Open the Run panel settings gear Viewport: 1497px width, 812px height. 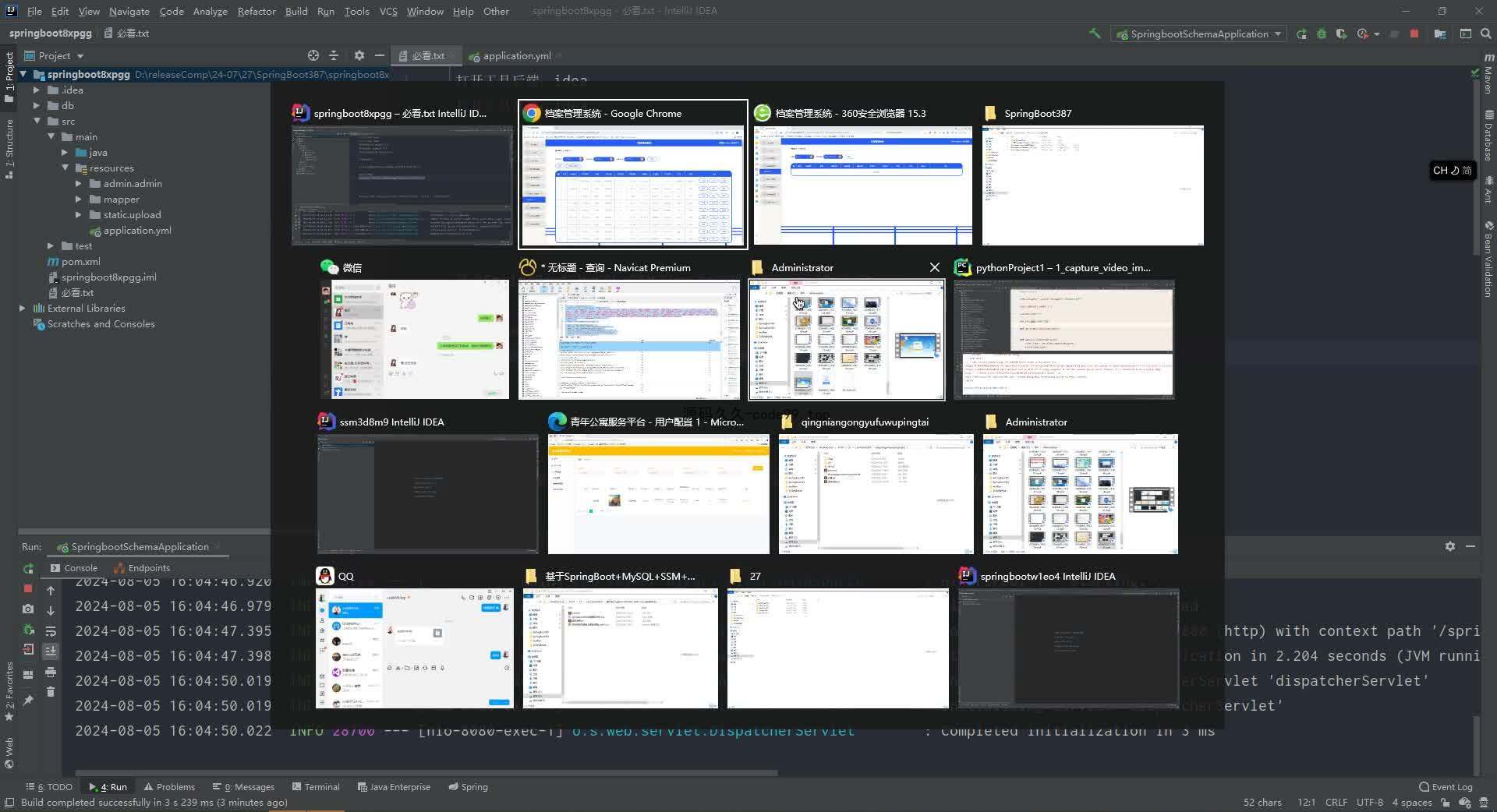1450,546
